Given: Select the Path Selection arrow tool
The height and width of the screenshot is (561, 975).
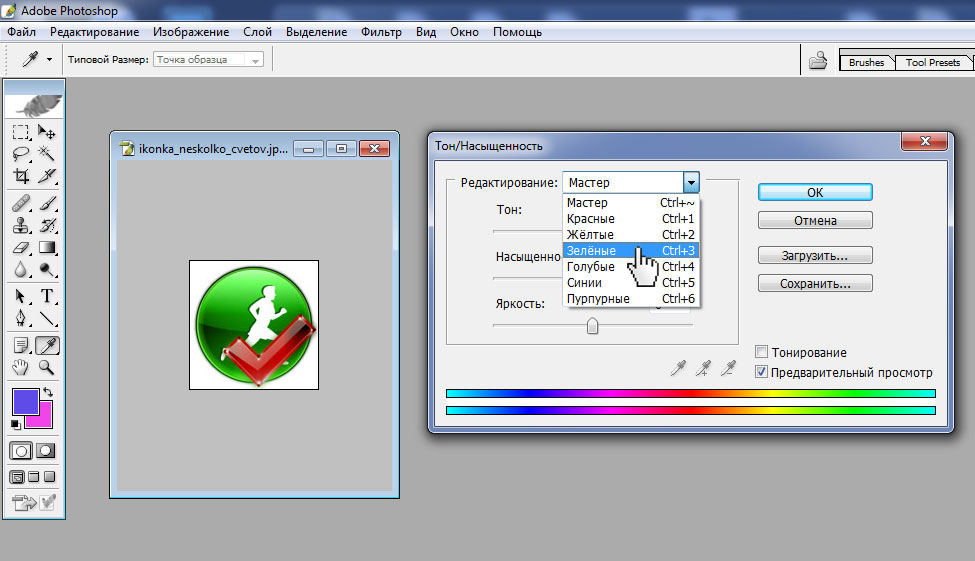Looking at the screenshot, I should point(21,296).
